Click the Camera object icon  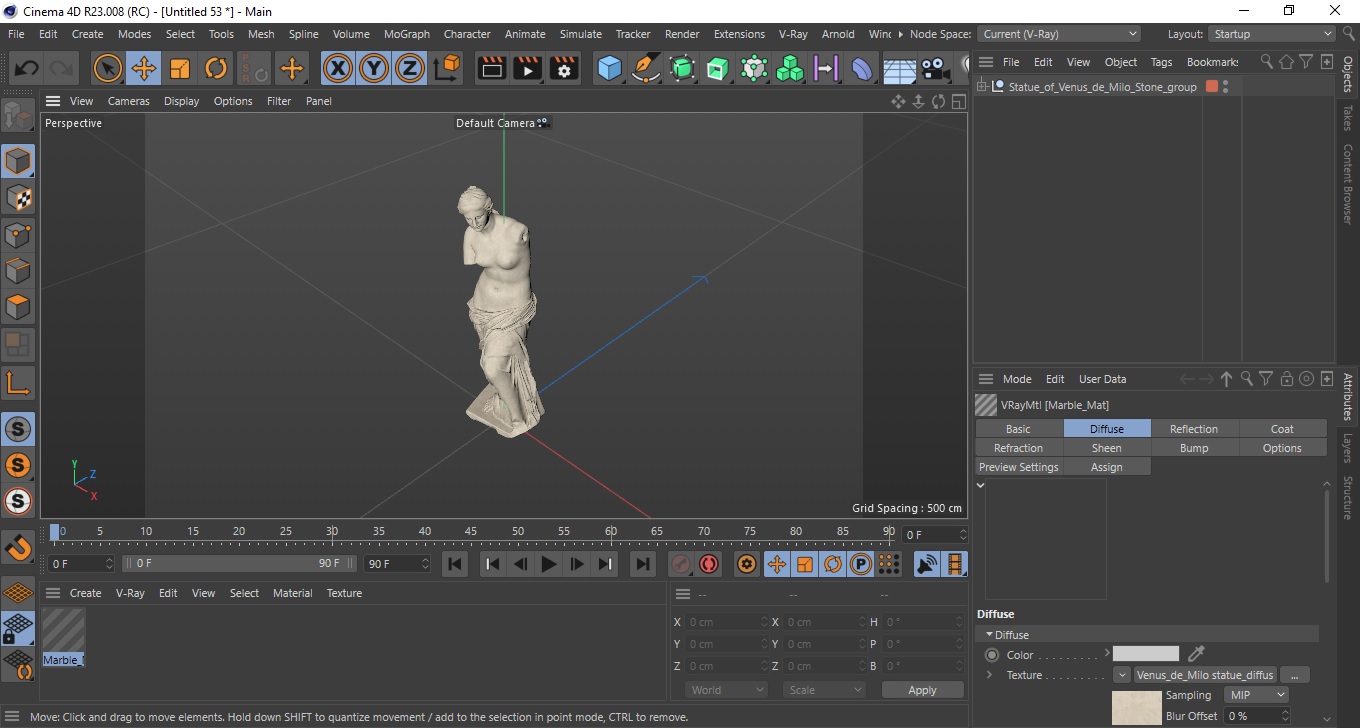coord(935,68)
